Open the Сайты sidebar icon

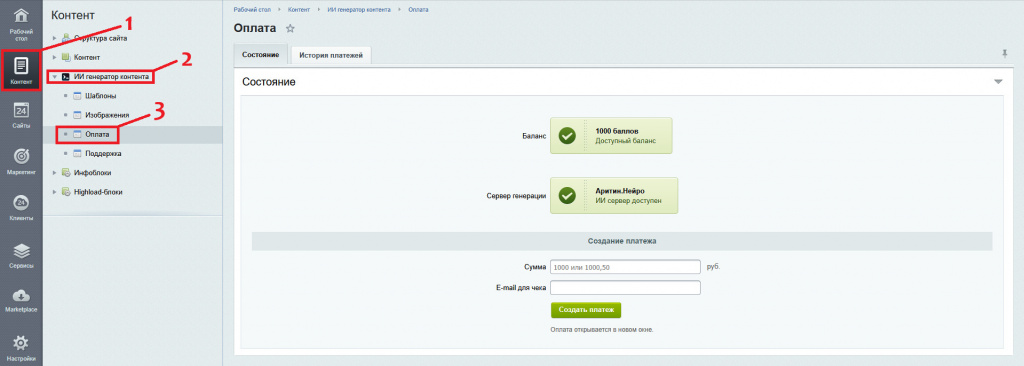coord(21,110)
